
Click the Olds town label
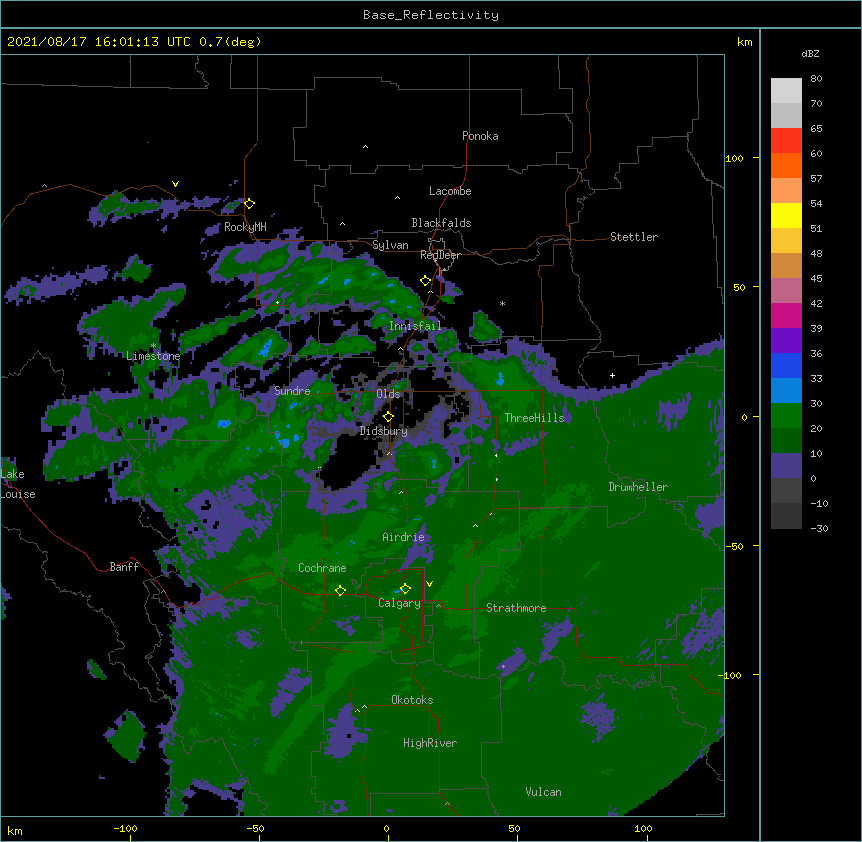tap(388, 394)
